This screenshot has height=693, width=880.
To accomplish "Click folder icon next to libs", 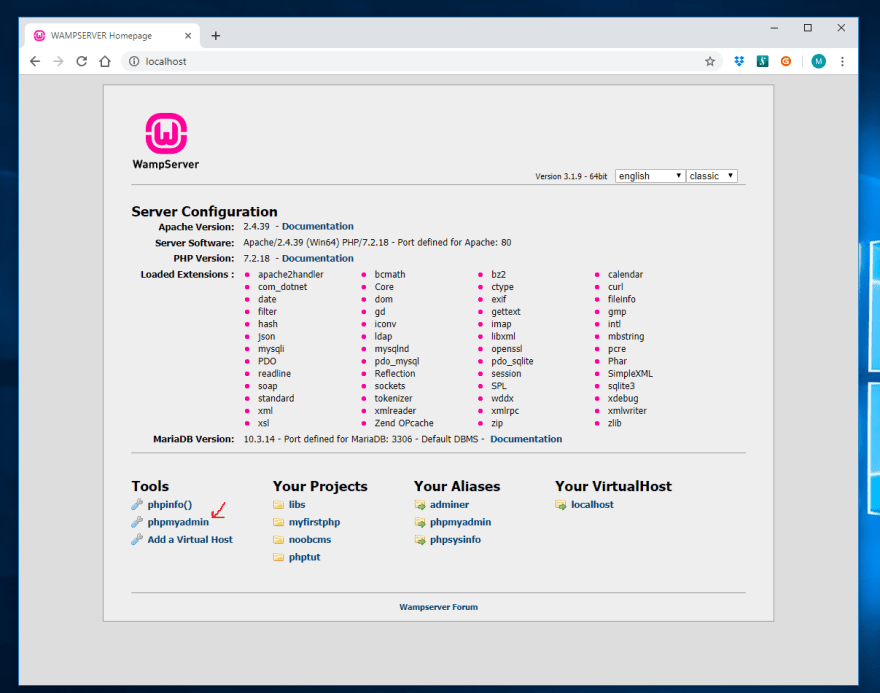I will coord(278,504).
